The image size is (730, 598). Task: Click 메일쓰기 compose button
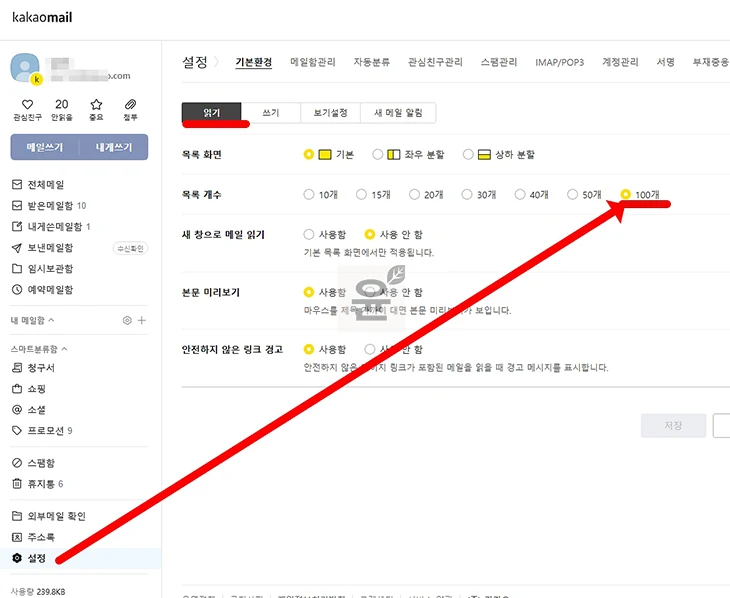[x=45, y=147]
